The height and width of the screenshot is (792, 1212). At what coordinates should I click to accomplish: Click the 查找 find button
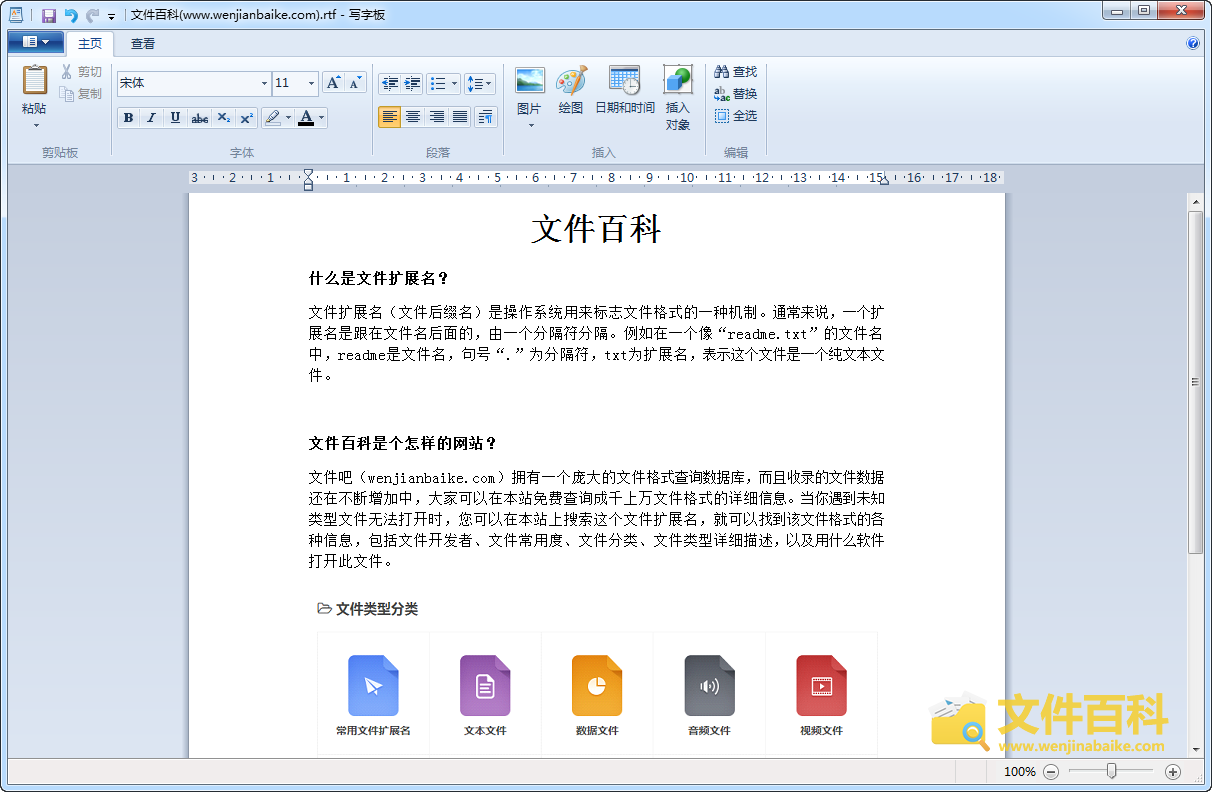pos(735,72)
